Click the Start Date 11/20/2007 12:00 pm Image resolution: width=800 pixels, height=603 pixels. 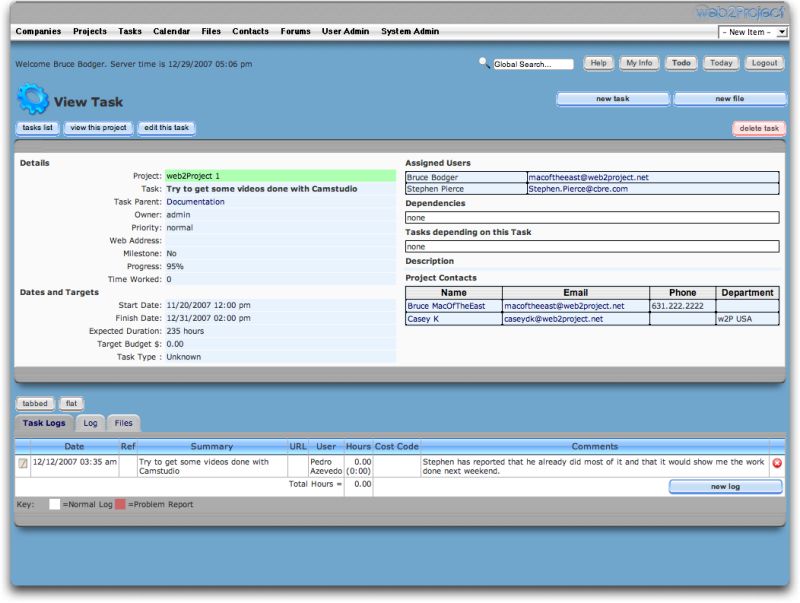[209, 305]
